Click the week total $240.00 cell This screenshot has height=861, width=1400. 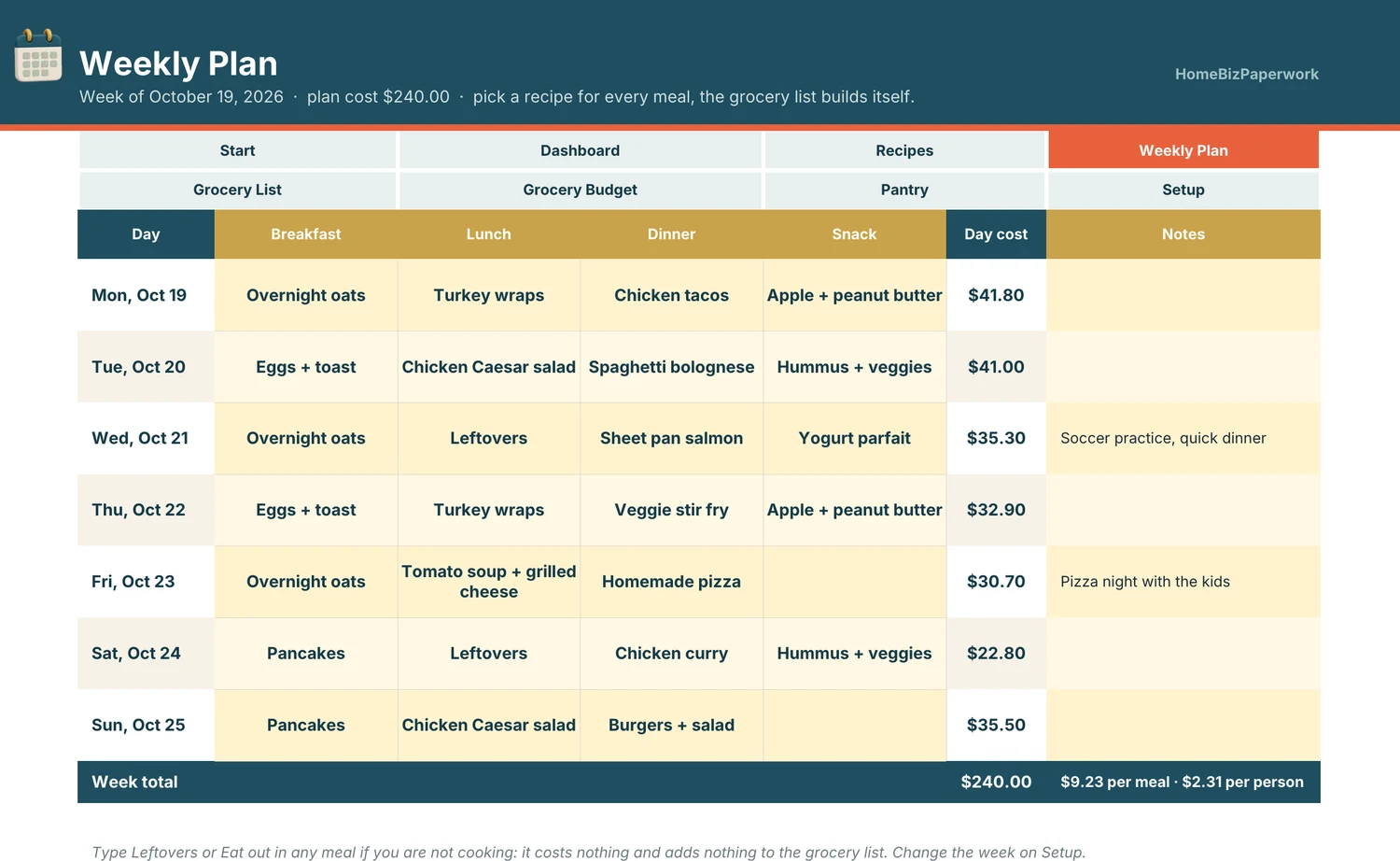[996, 783]
